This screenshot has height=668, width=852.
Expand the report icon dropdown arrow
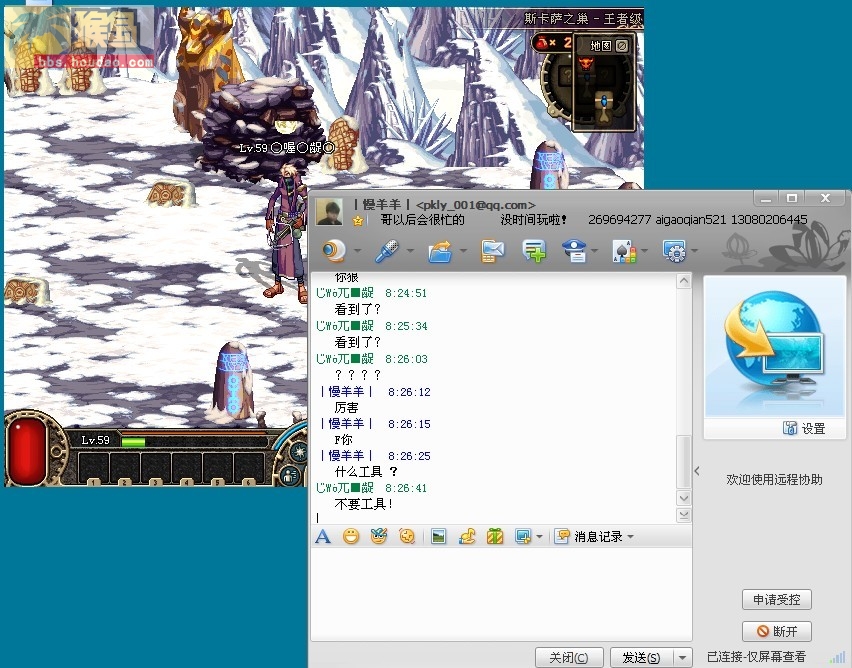(x=594, y=251)
